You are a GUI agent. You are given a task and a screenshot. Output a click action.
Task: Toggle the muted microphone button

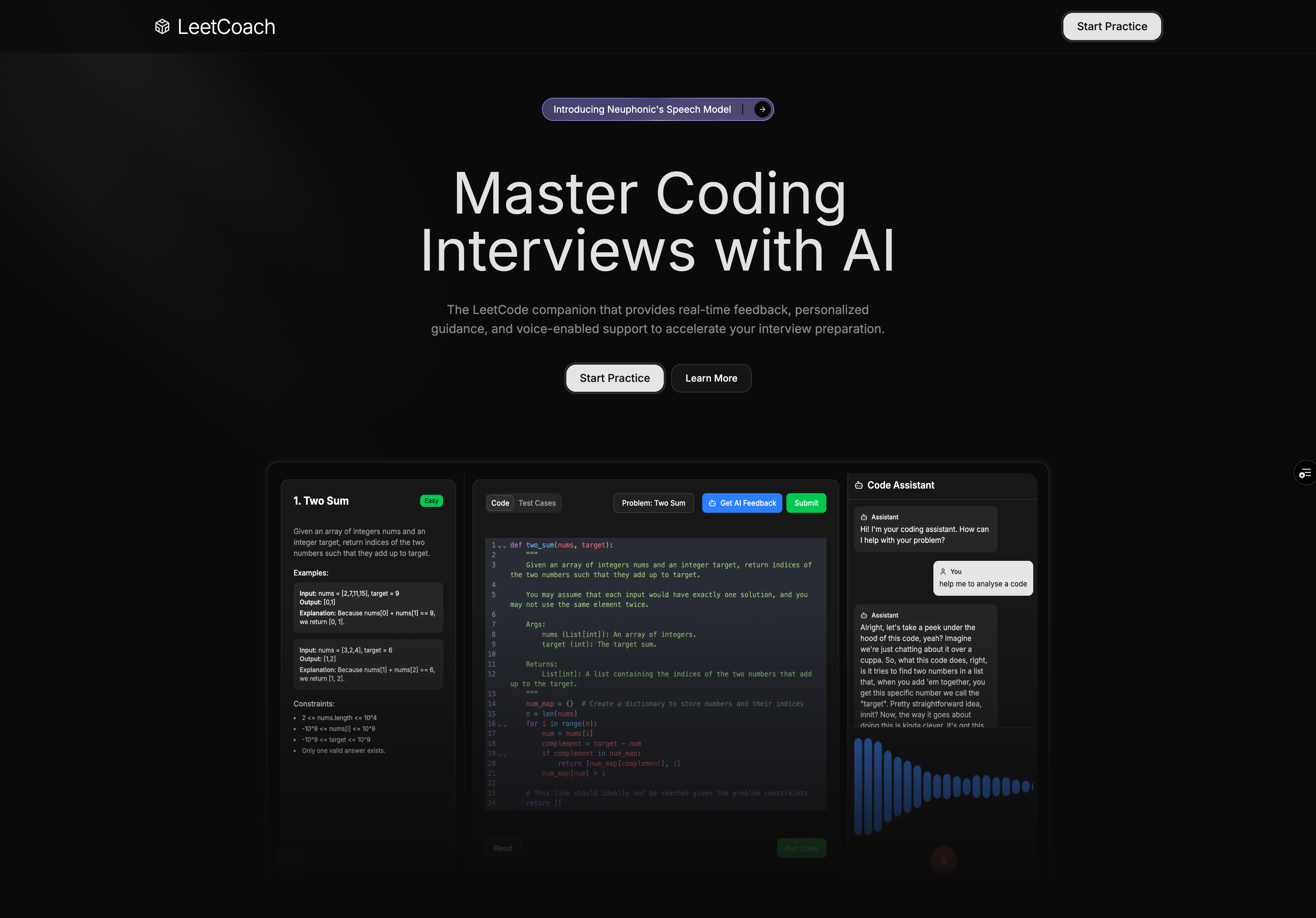[944, 860]
